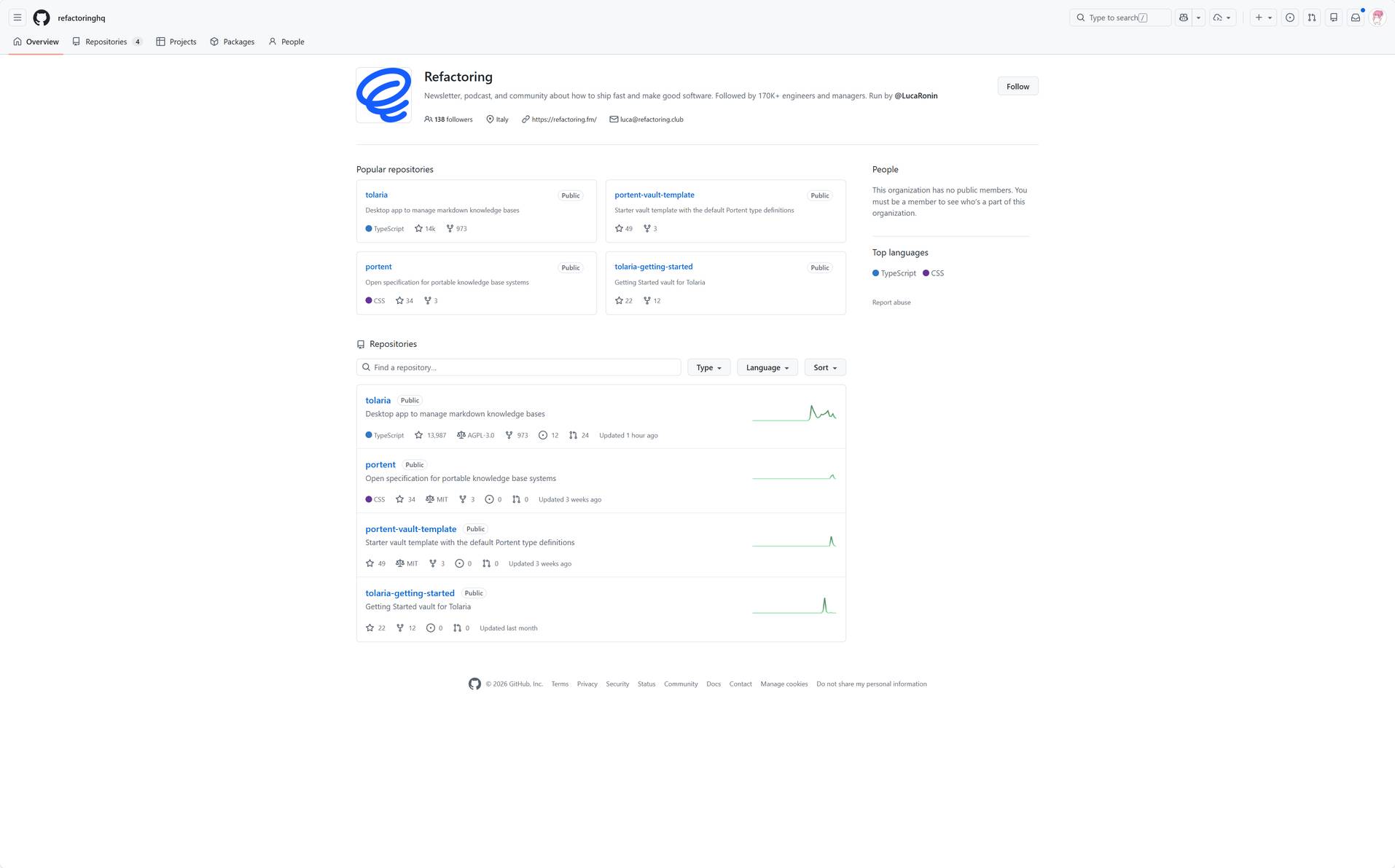Open the AGPL-3.0 license of tolaria
1395x868 pixels.
(475, 435)
